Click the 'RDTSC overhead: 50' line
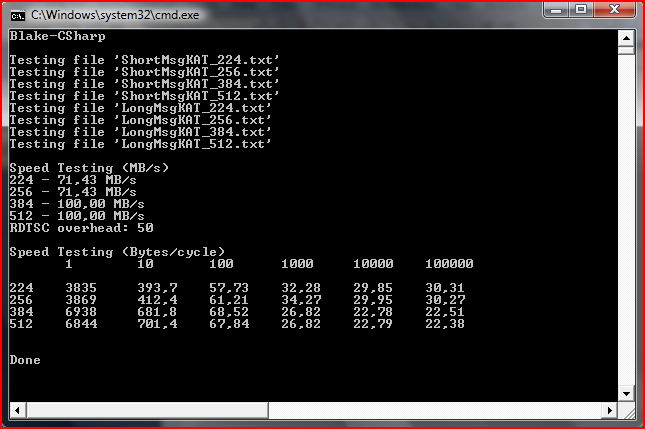The height and width of the screenshot is (429, 645). (x=81, y=228)
